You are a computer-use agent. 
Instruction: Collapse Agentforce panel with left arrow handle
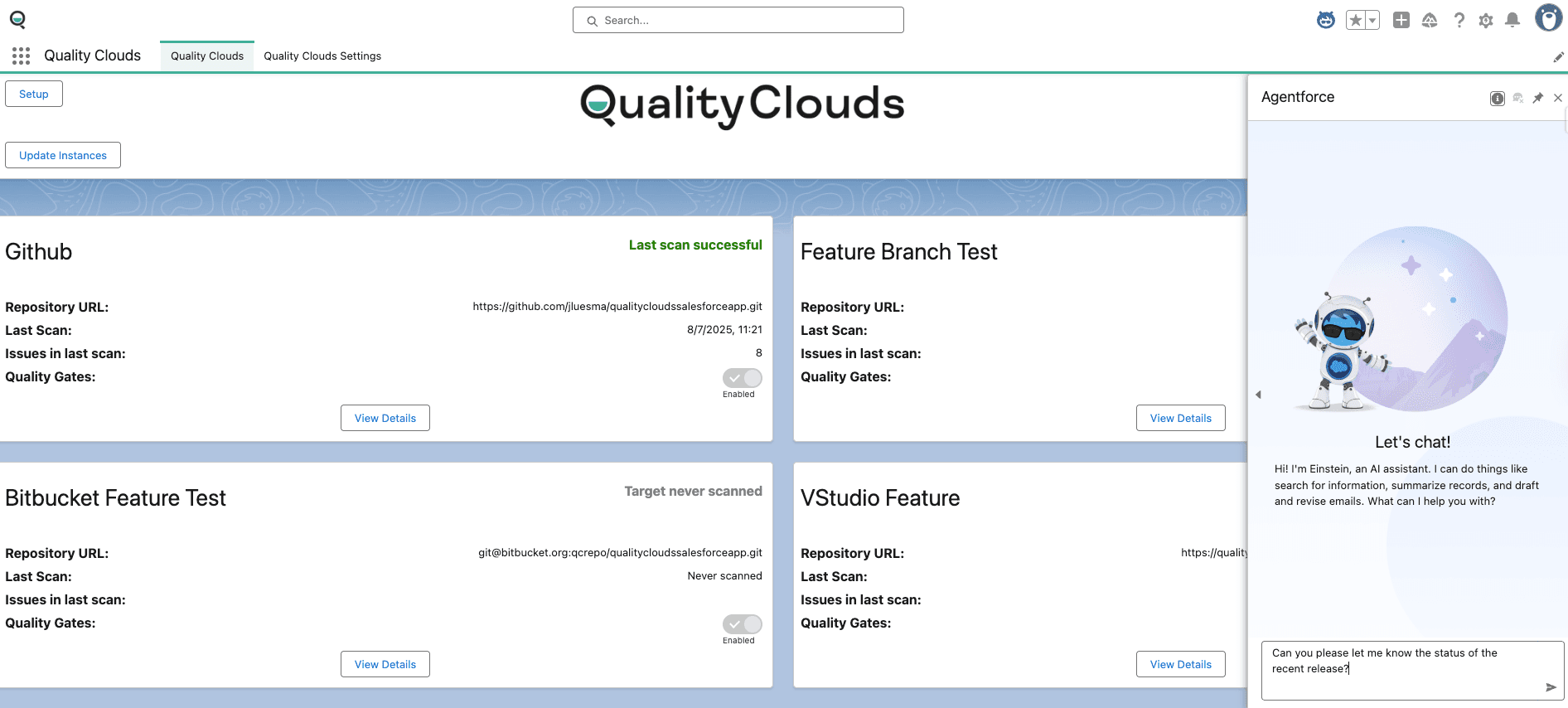(1258, 395)
